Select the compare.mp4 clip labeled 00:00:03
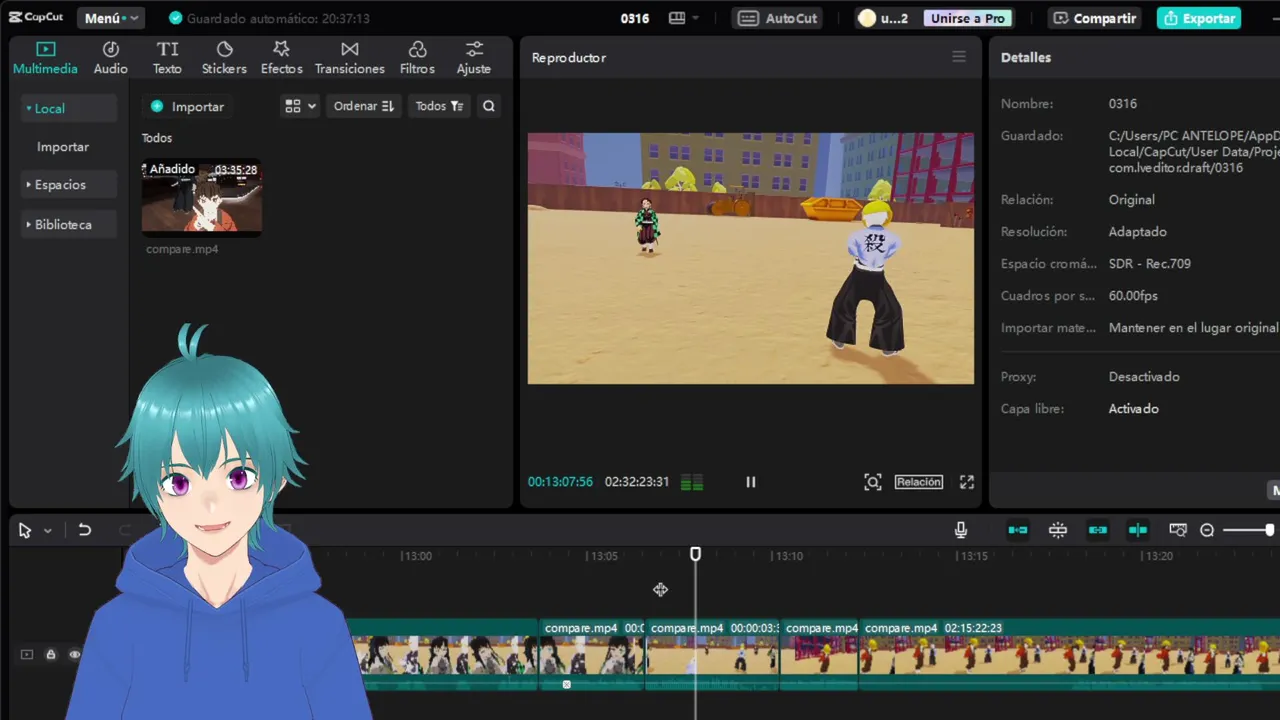This screenshot has height=720, width=1280. [x=712, y=654]
